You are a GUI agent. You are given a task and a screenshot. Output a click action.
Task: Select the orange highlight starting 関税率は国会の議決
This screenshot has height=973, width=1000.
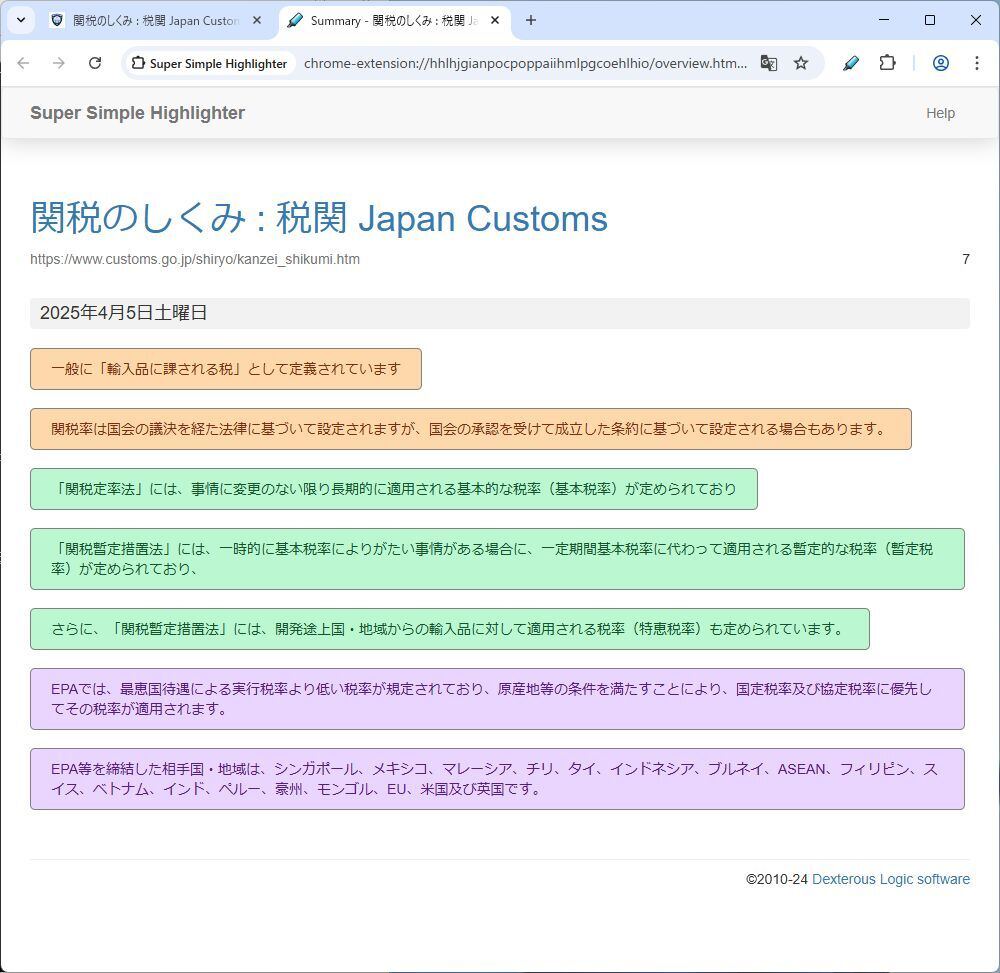(471, 428)
